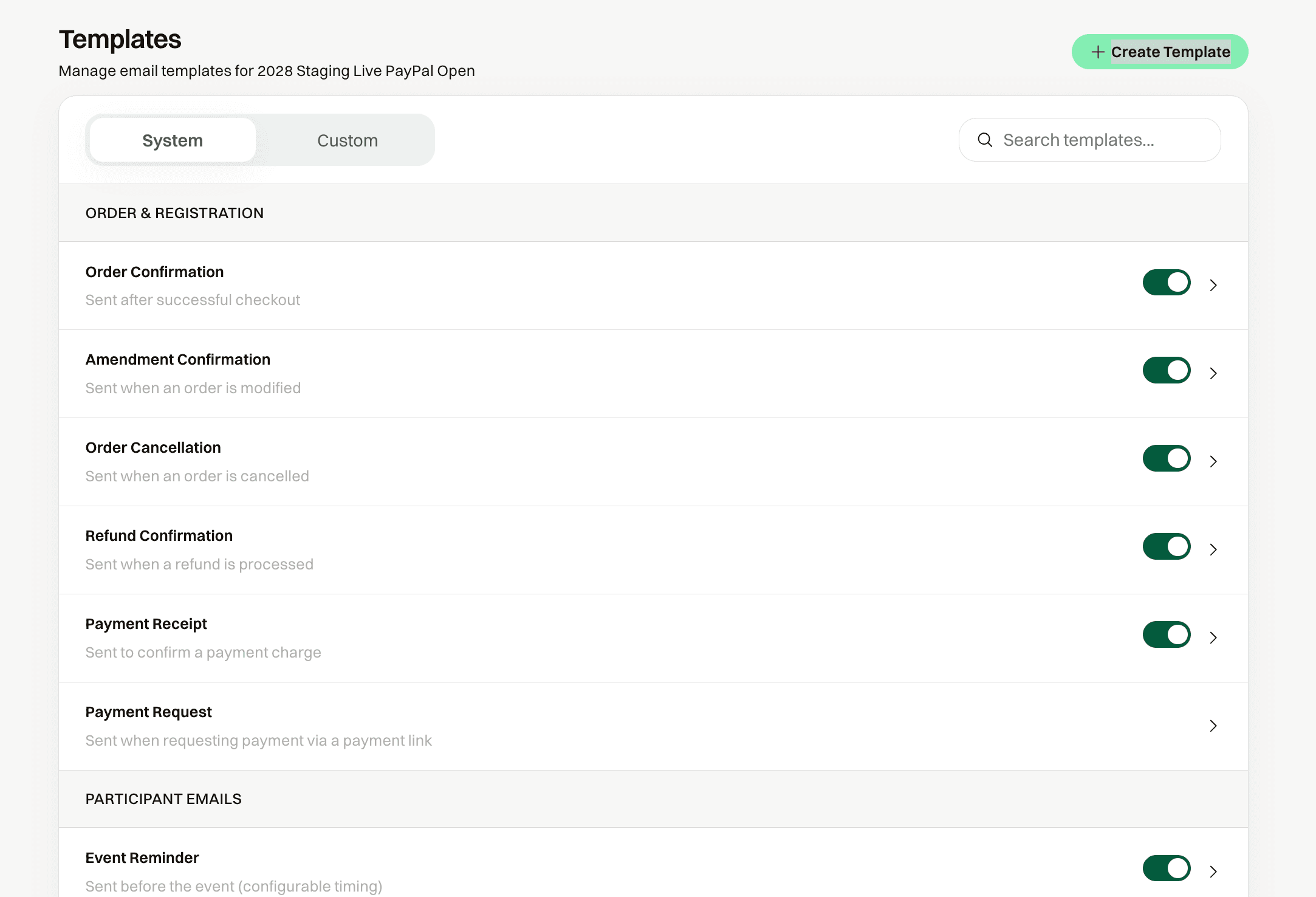Screen dimensions: 1316x897
Task: Open Amendment Confirmation chevron arrow
Action: point(1213,374)
